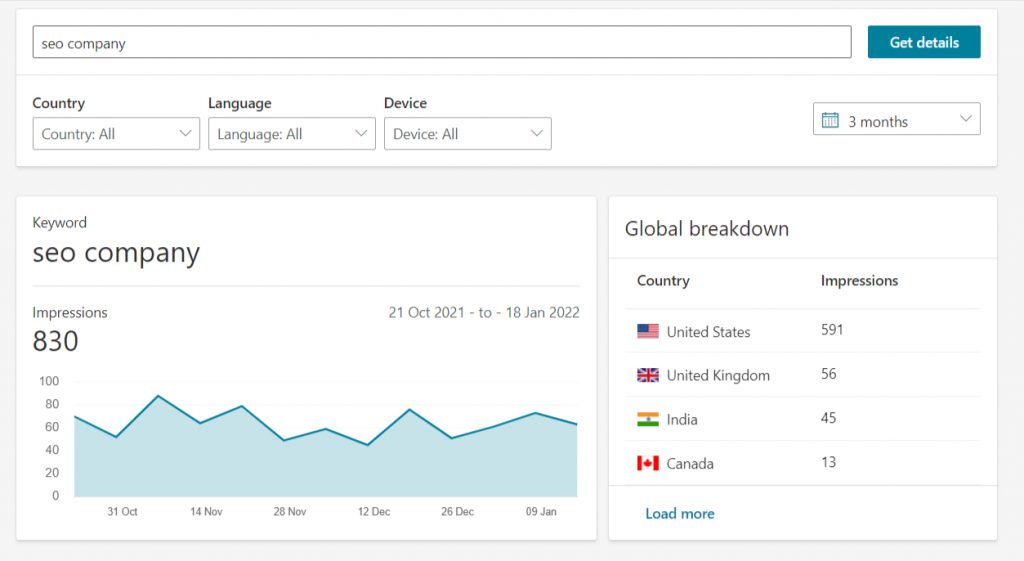Click the 14 Nov label on chart axis

[x=206, y=511]
